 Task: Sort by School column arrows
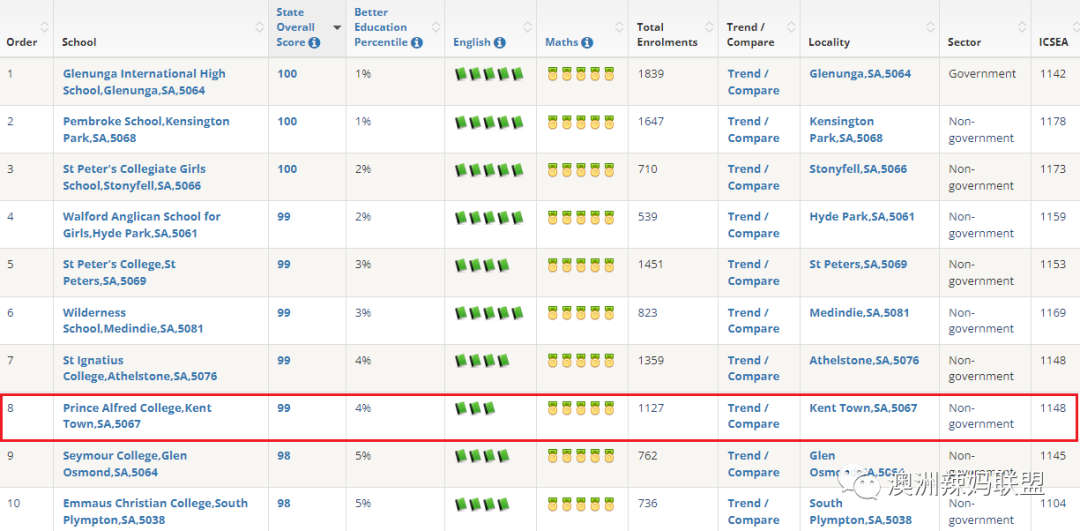260,27
